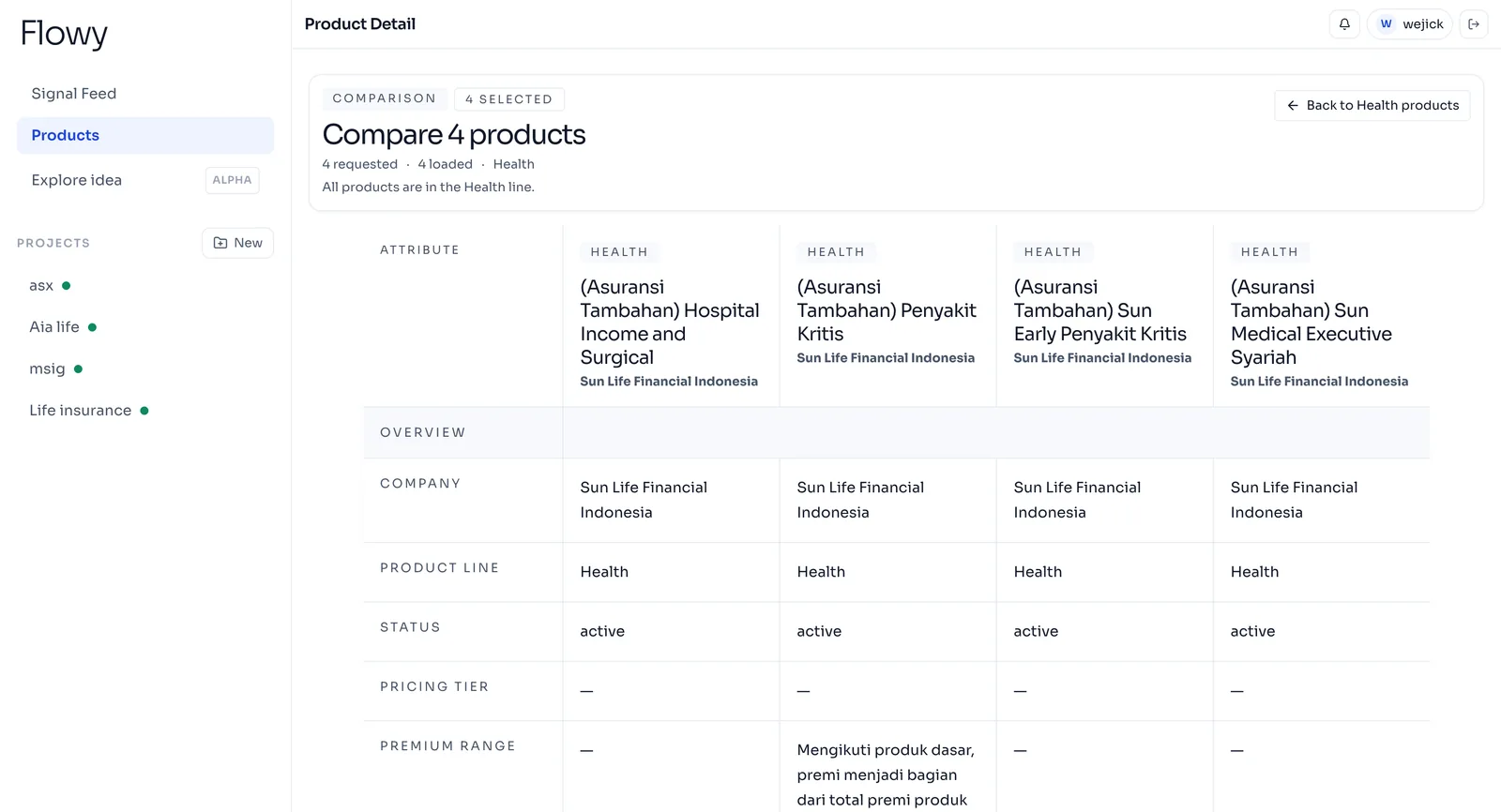Click the ATTRIBUTE column header
Image resolution: width=1501 pixels, height=812 pixels.
[419, 250]
